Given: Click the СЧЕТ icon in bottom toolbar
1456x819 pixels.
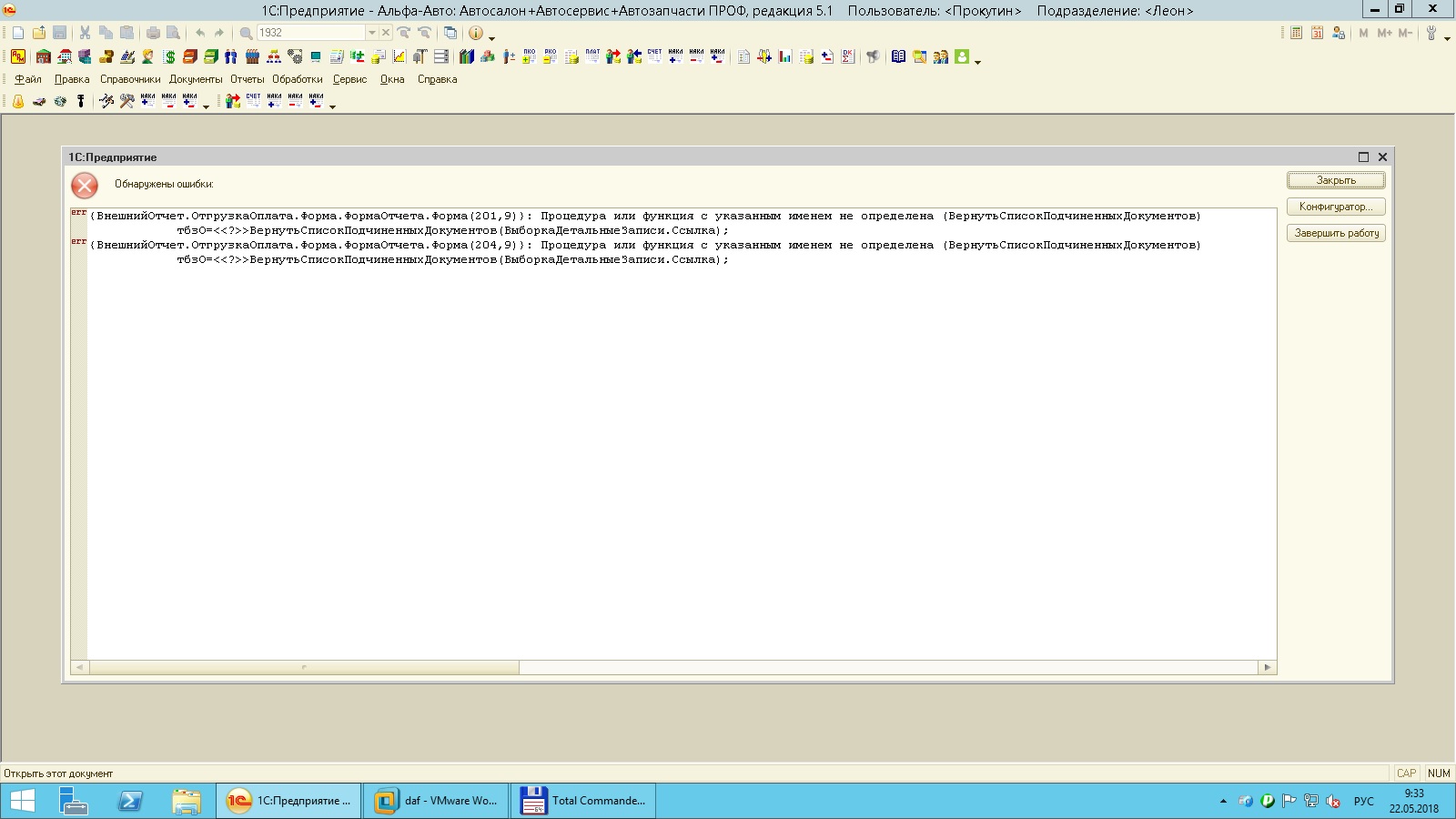Looking at the screenshot, I should (x=253, y=101).
